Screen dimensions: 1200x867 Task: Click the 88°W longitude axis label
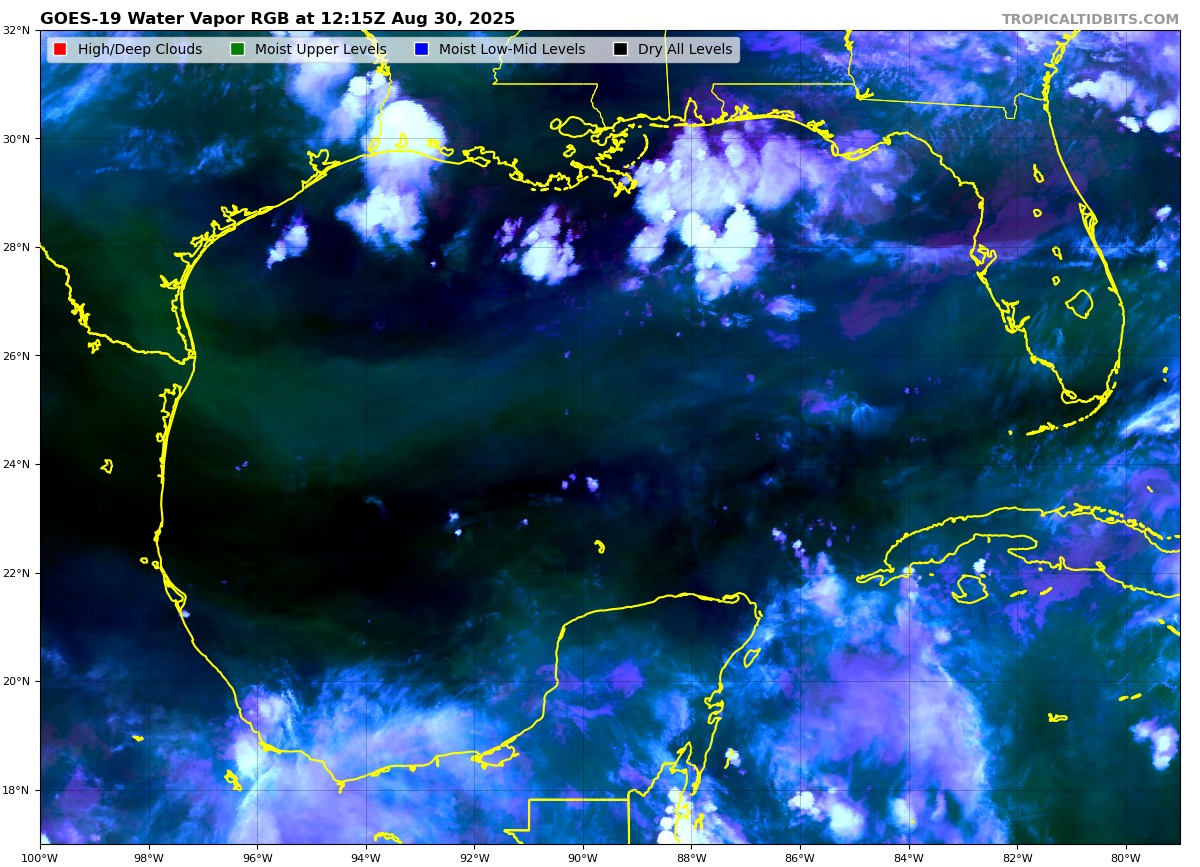pyautogui.click(x=691, y=857)
